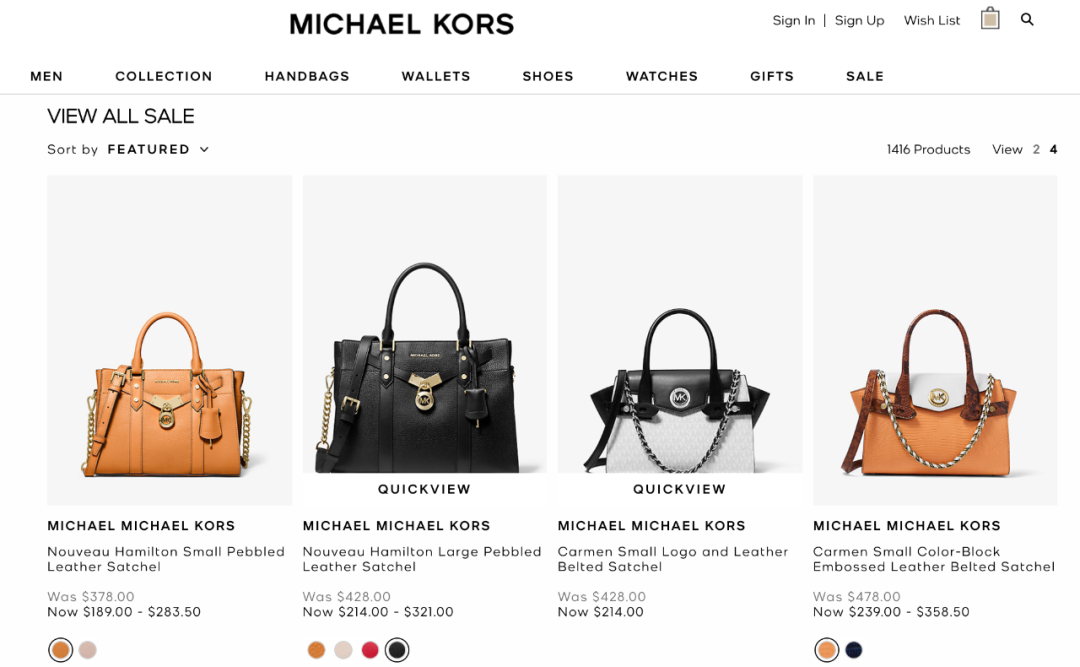Screen dimensions: 1080x667
Task: Click the Michael Kors logo
Action: [x=402, y=24]
